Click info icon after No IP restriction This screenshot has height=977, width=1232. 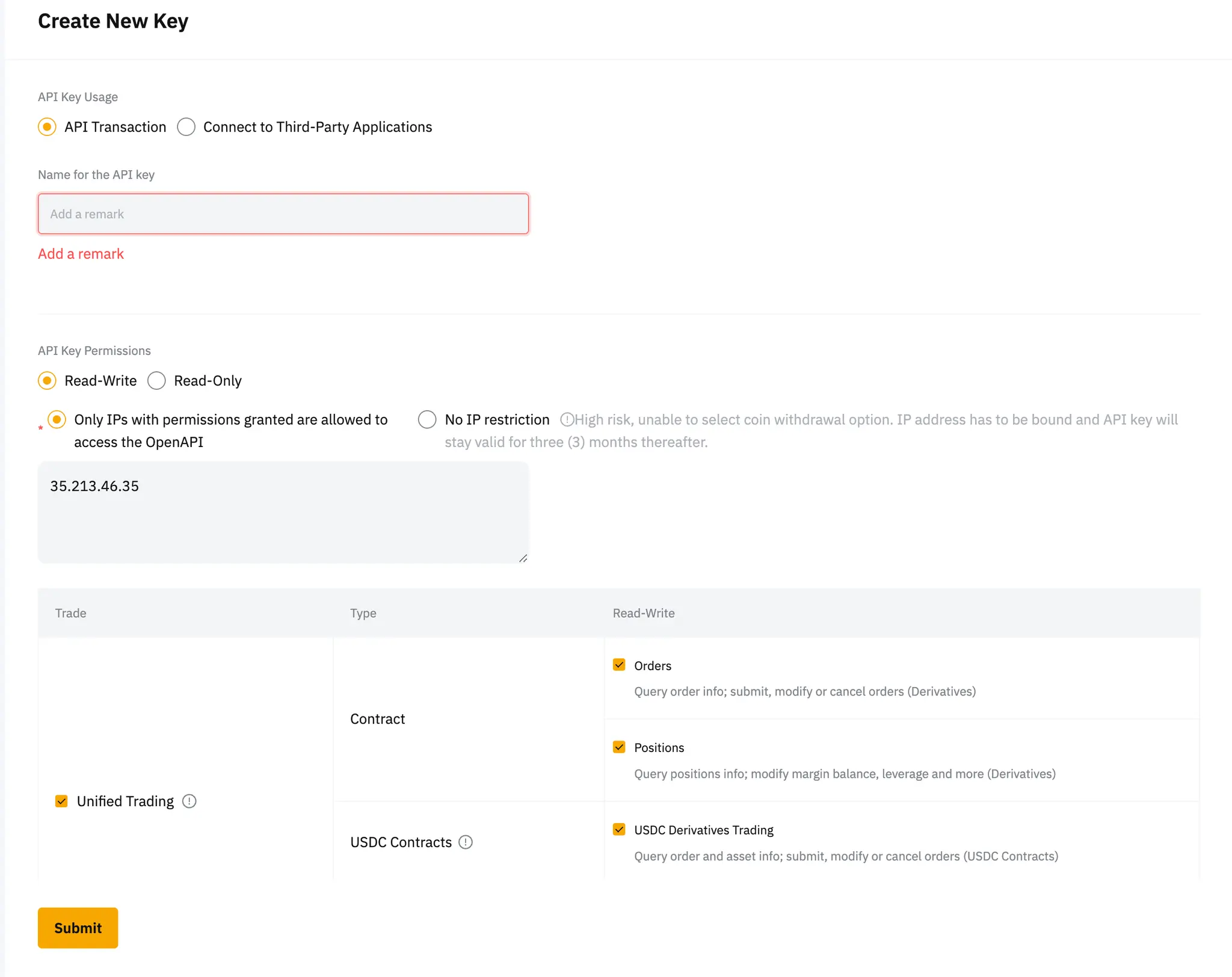[566, 419]
